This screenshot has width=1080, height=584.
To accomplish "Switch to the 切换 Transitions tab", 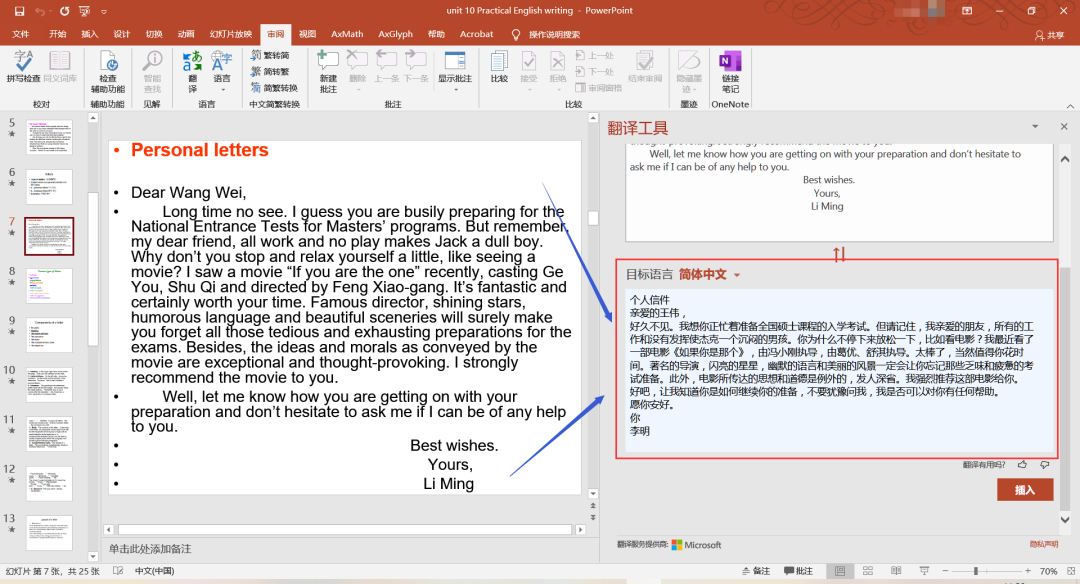I will coord(154,34).
